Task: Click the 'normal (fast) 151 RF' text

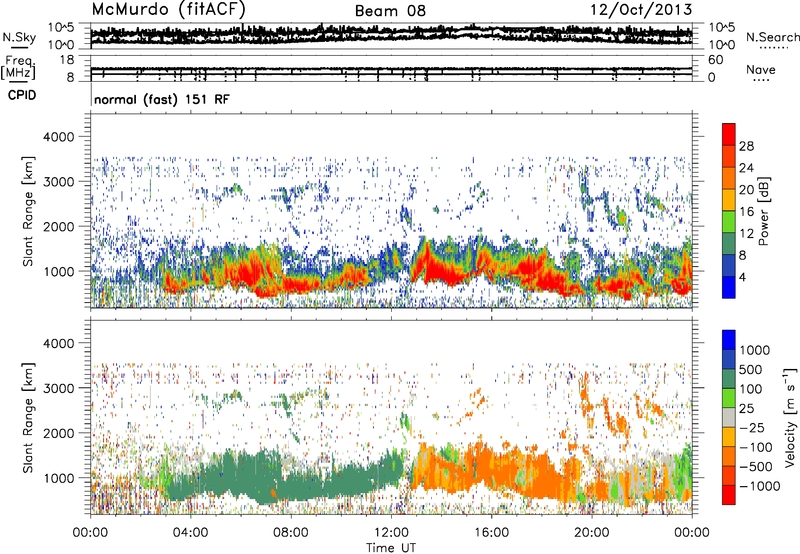Action: tap(162, 99)
